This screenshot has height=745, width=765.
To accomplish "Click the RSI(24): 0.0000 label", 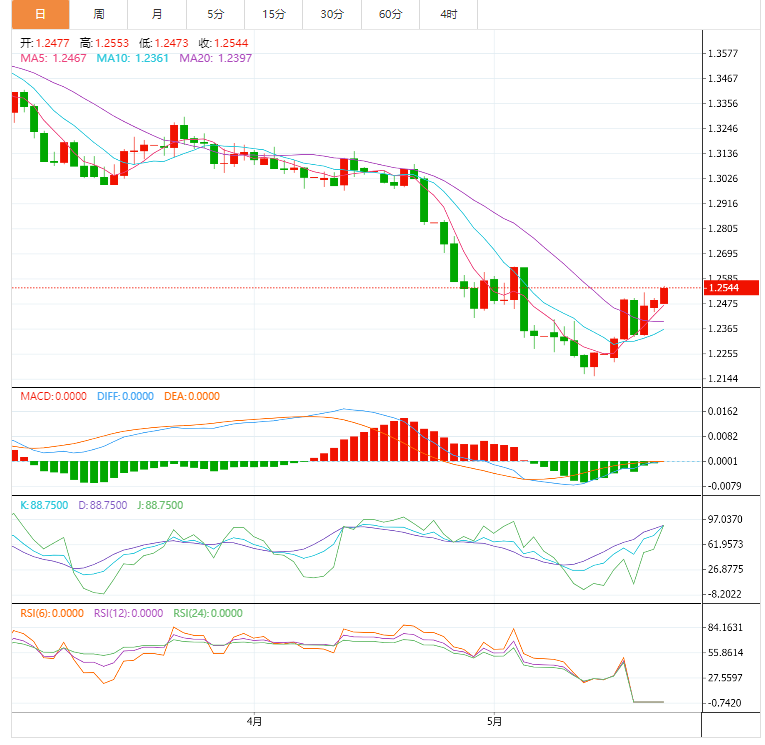I will [208, 613].
